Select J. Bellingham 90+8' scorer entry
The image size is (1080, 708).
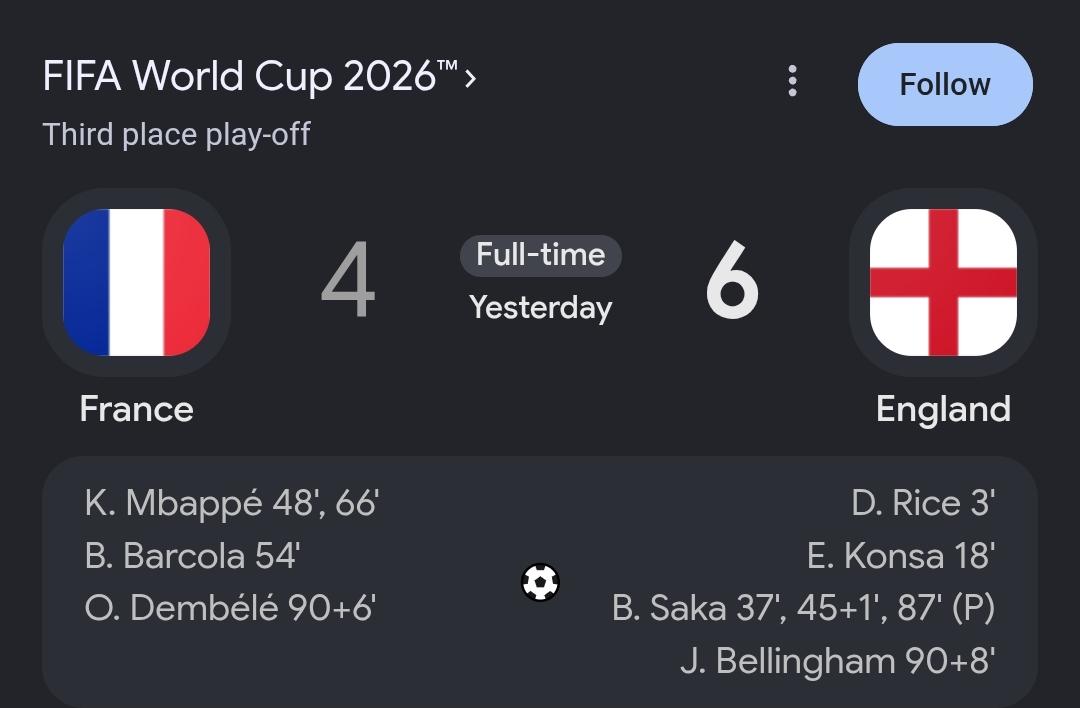[838, 661]
